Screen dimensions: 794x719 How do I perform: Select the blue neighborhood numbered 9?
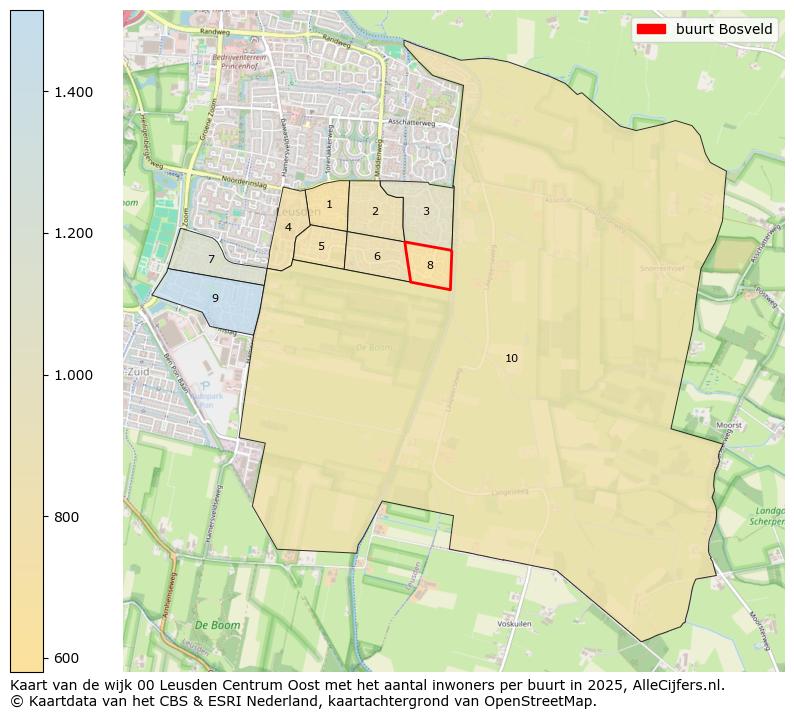pos(214,298)
